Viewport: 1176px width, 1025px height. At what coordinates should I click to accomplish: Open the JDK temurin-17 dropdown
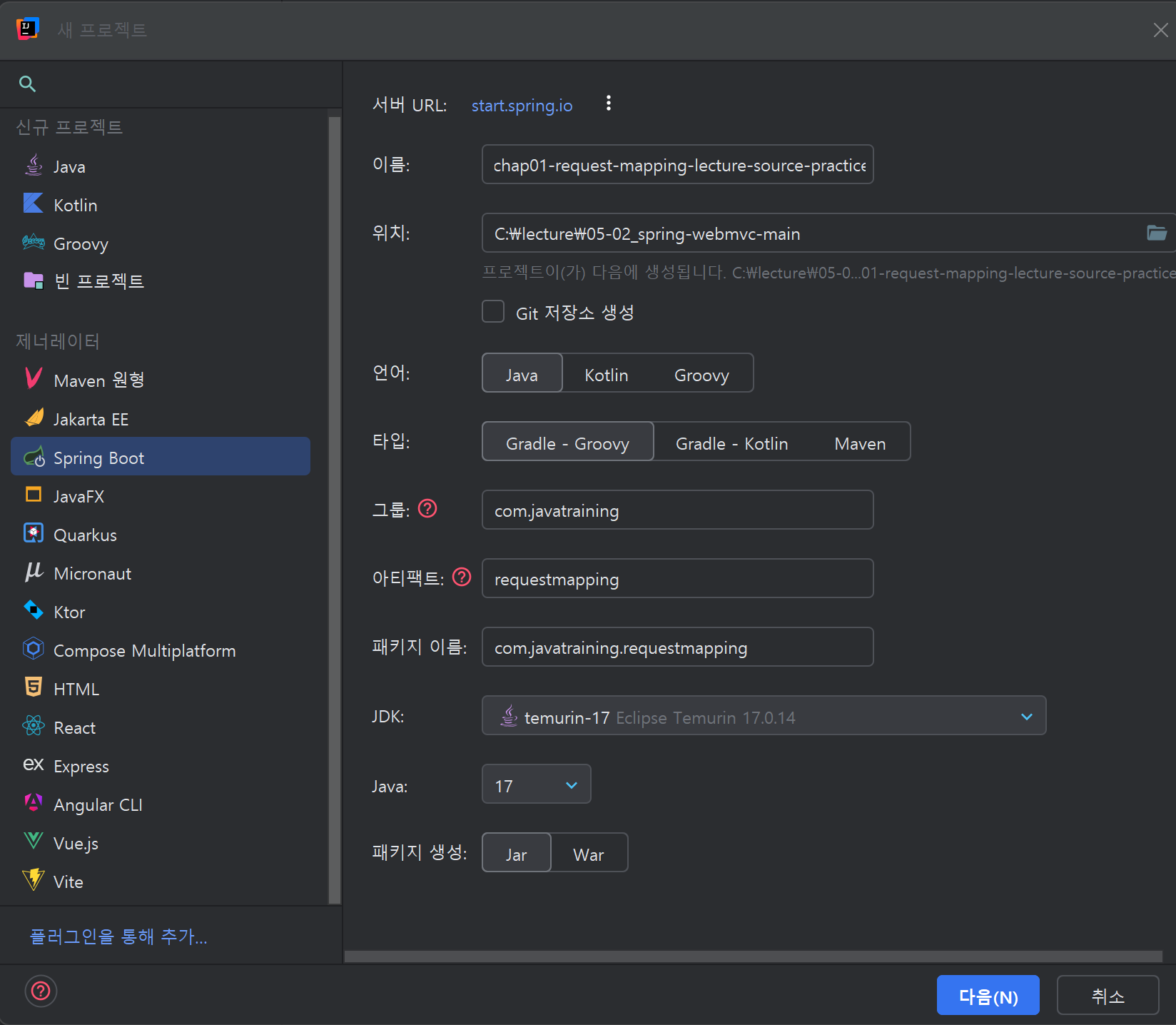[764, 716]
